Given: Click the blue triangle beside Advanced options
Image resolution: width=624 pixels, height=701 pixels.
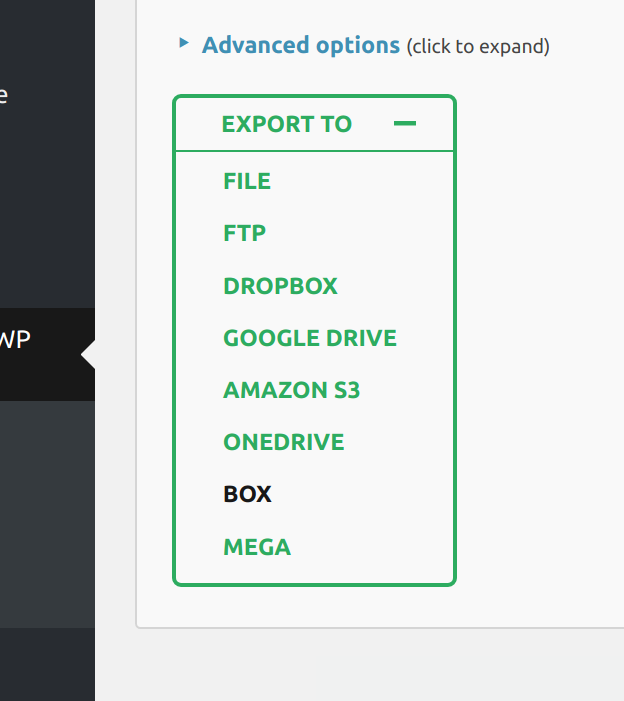Looking at the screenshot, I should pyautogui.click(x=183, y=43).
